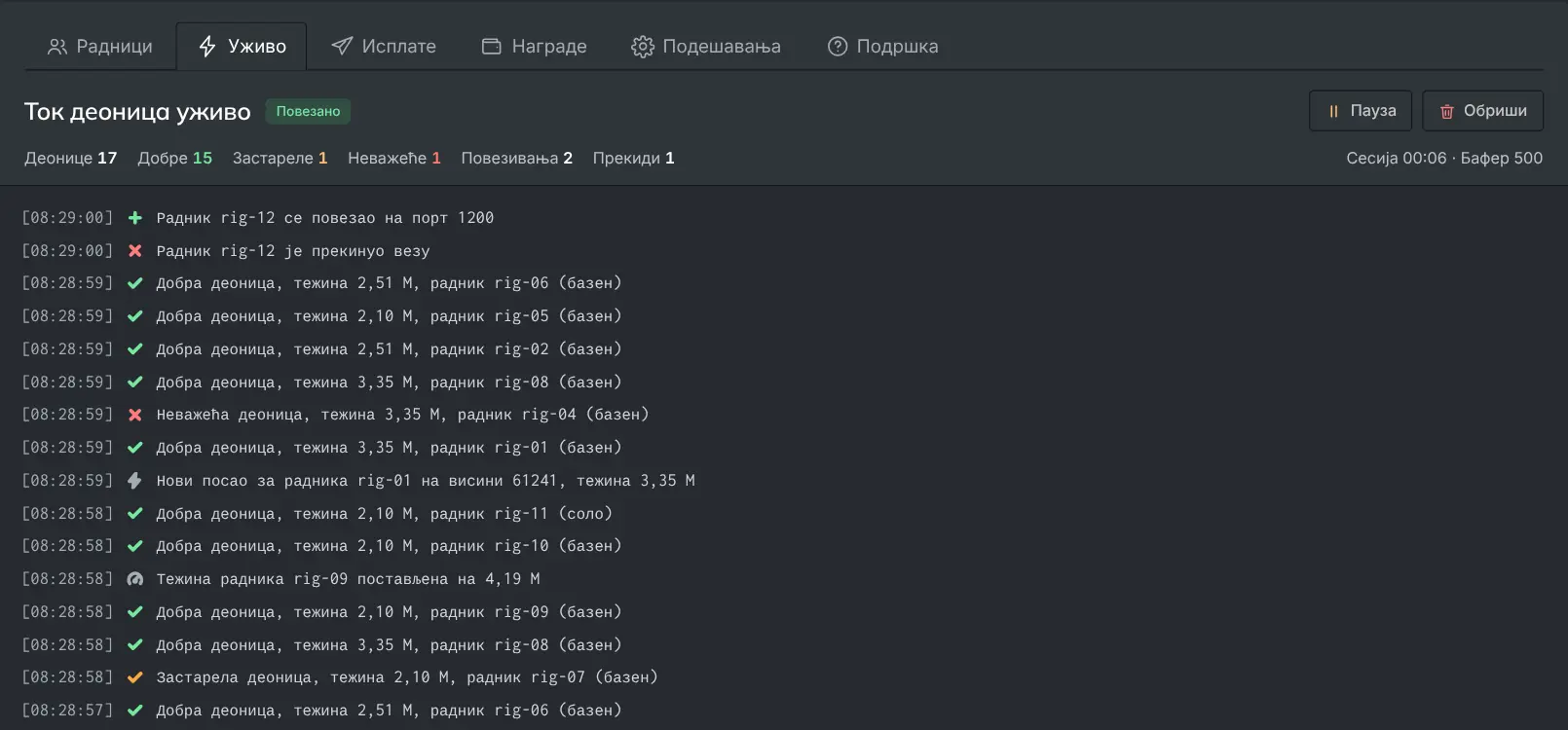This screenshot has height=730, width=1568.
Task: Click the green plus icon for rig-12 connected
Action: tap(135, 218)
